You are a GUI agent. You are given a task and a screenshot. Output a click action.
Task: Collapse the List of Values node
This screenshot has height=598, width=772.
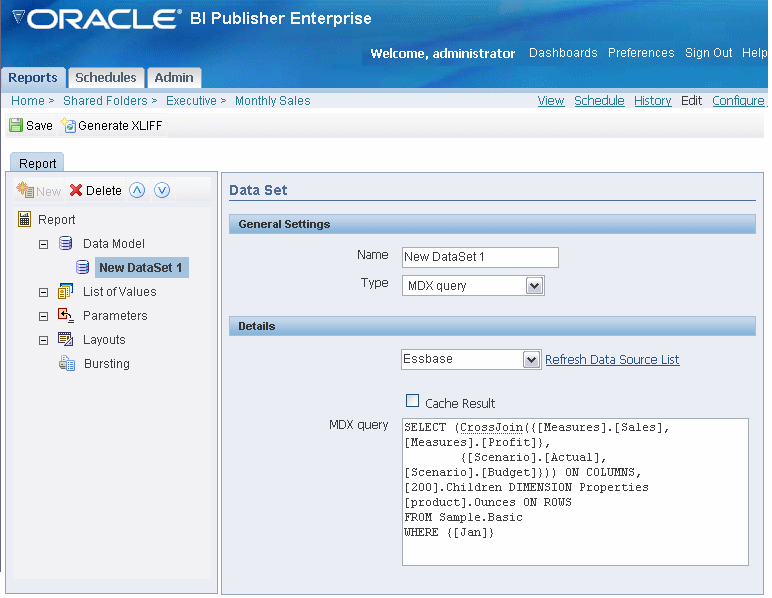43,292
